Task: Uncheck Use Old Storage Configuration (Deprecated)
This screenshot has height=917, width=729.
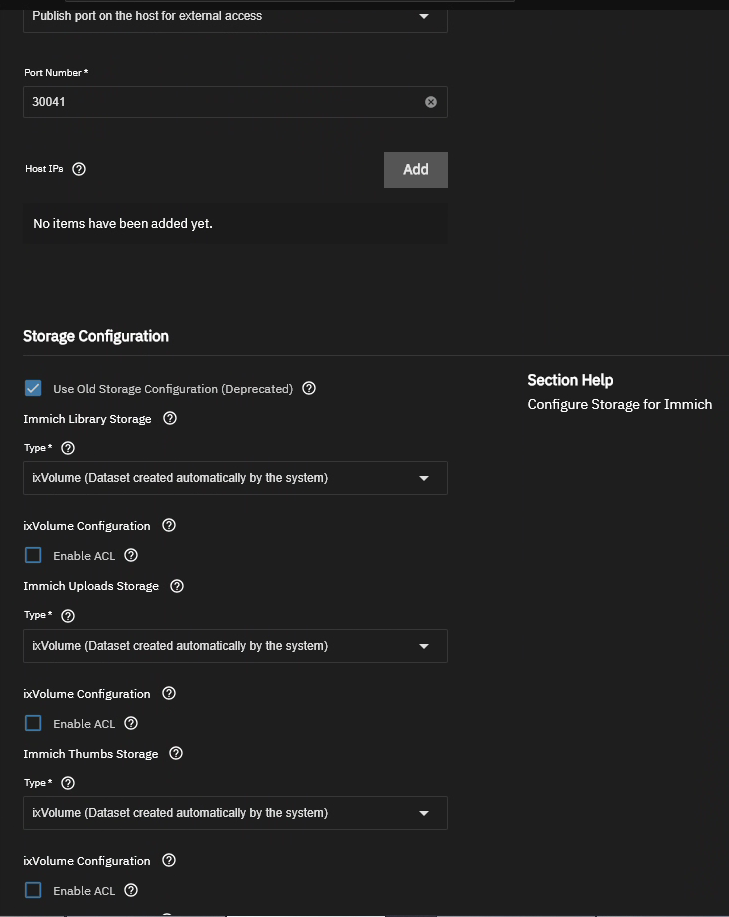Action: coord(33,388)
